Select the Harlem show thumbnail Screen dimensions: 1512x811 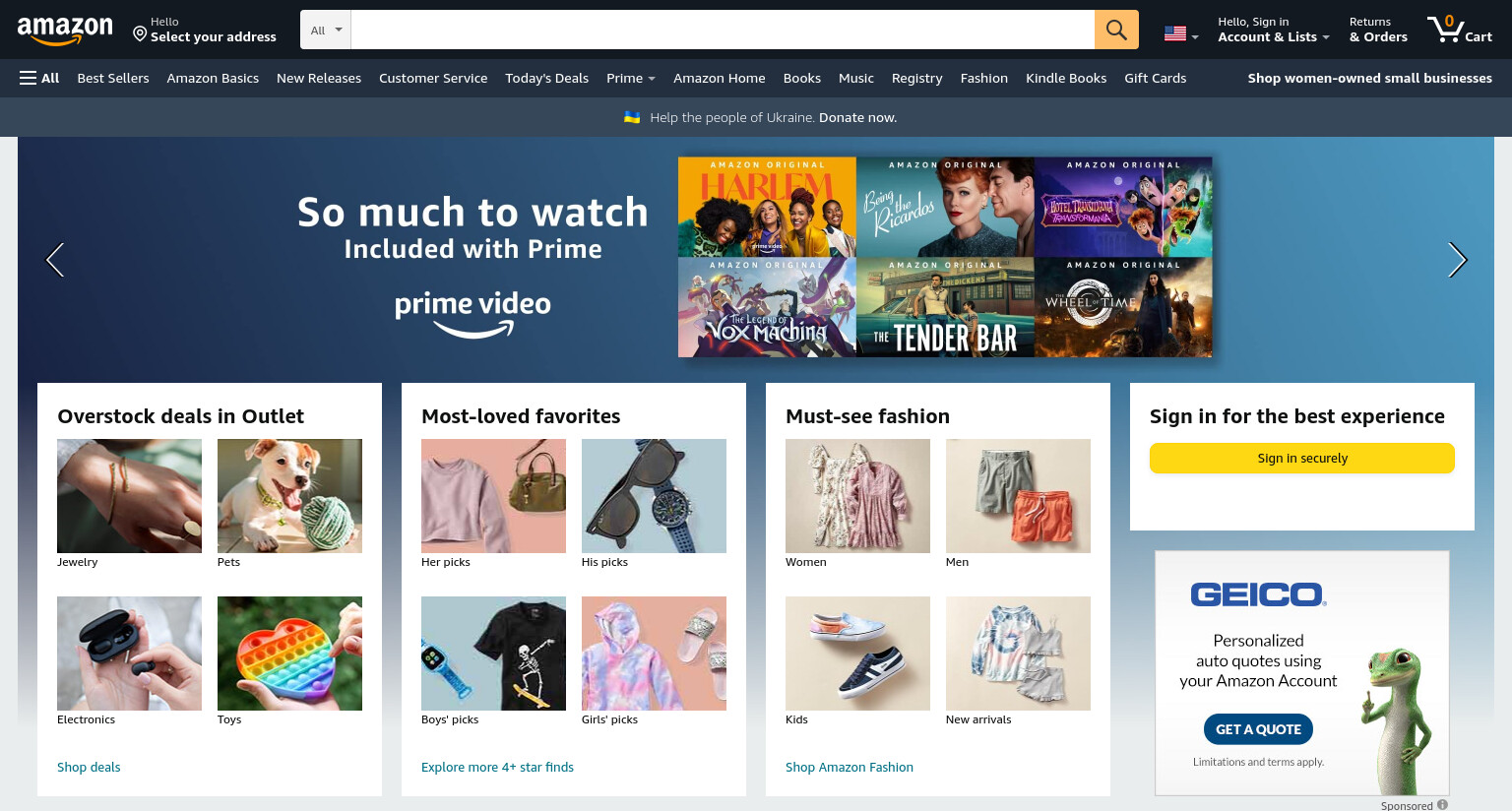(767, 207)
